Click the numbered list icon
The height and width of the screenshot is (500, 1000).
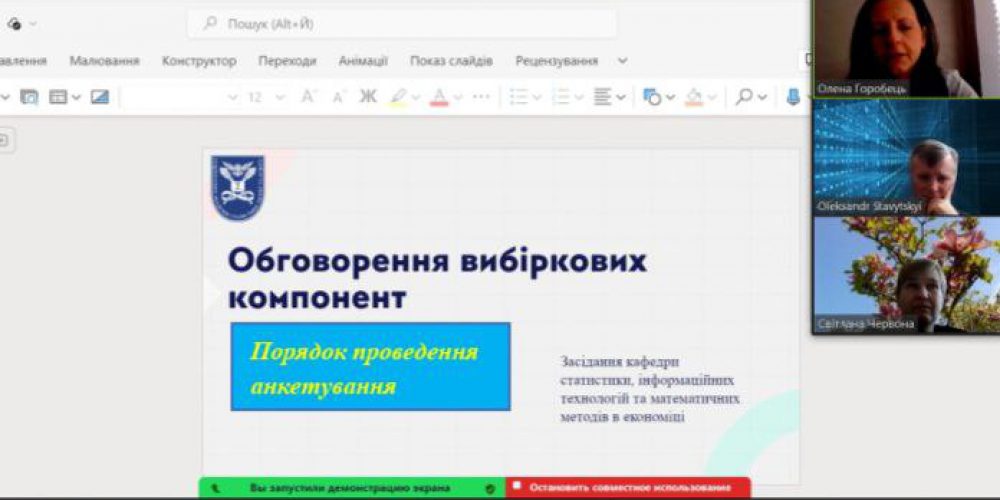560,97
